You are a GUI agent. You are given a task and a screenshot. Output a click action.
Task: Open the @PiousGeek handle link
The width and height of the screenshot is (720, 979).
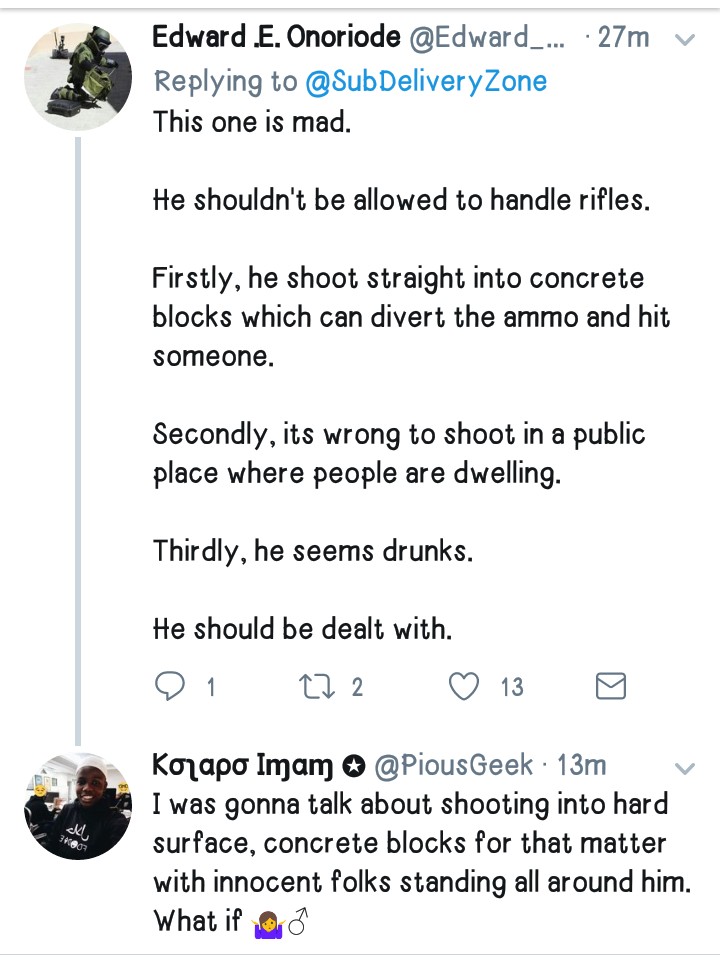[453, 766]
